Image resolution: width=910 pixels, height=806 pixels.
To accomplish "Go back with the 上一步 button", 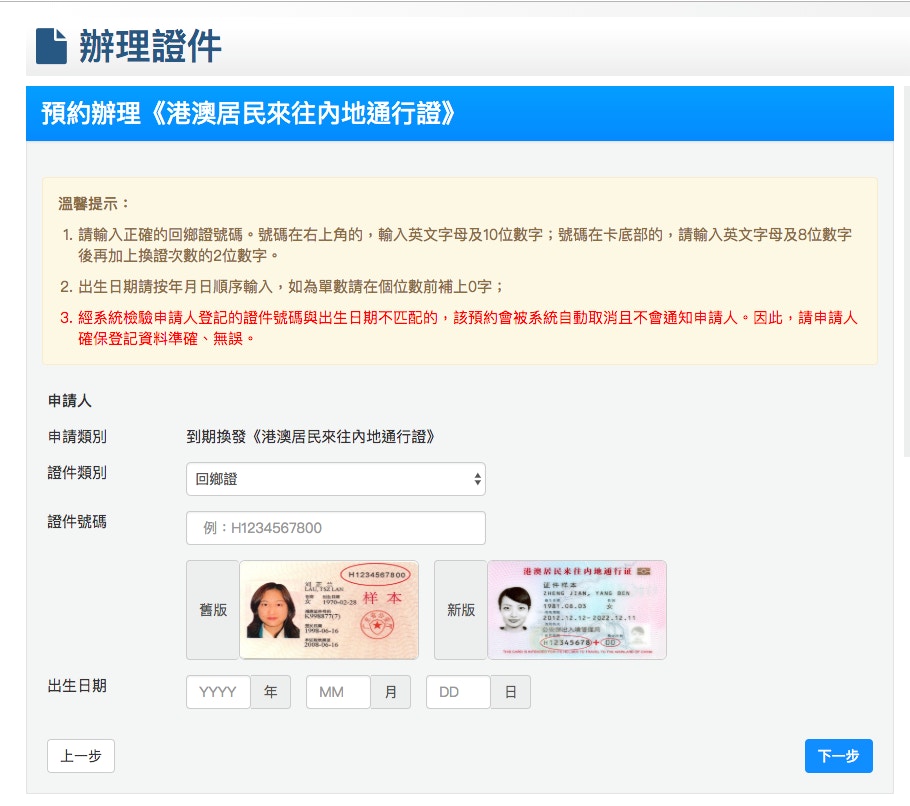I will [x=81, y=756].
